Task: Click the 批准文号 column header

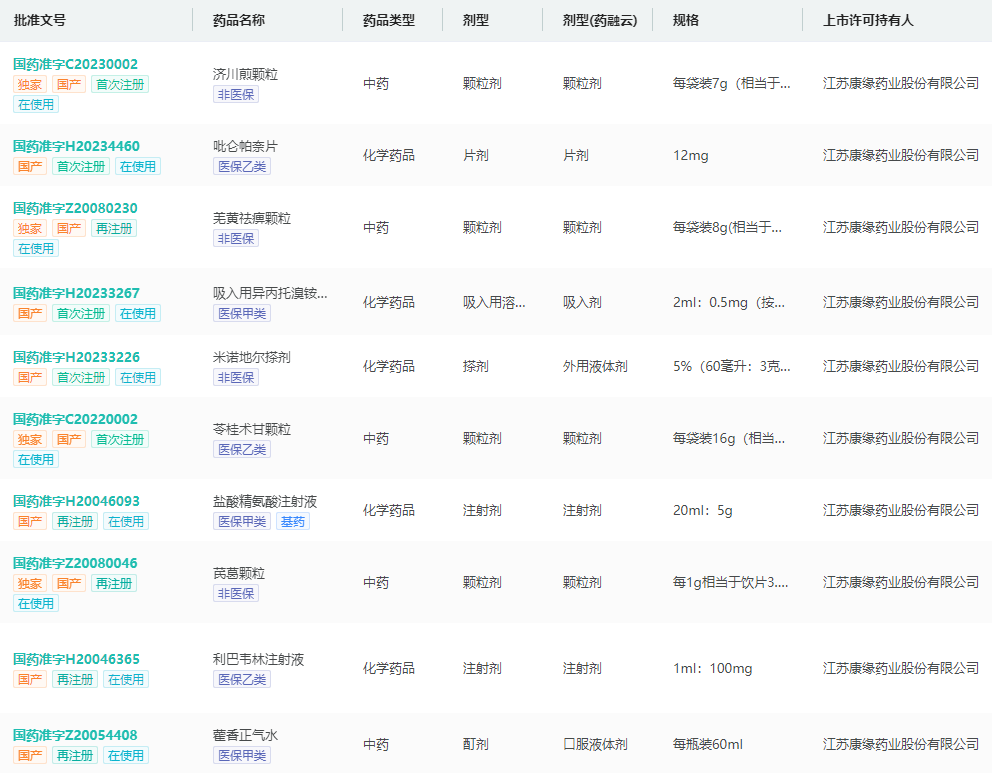Action: [40, 20]
